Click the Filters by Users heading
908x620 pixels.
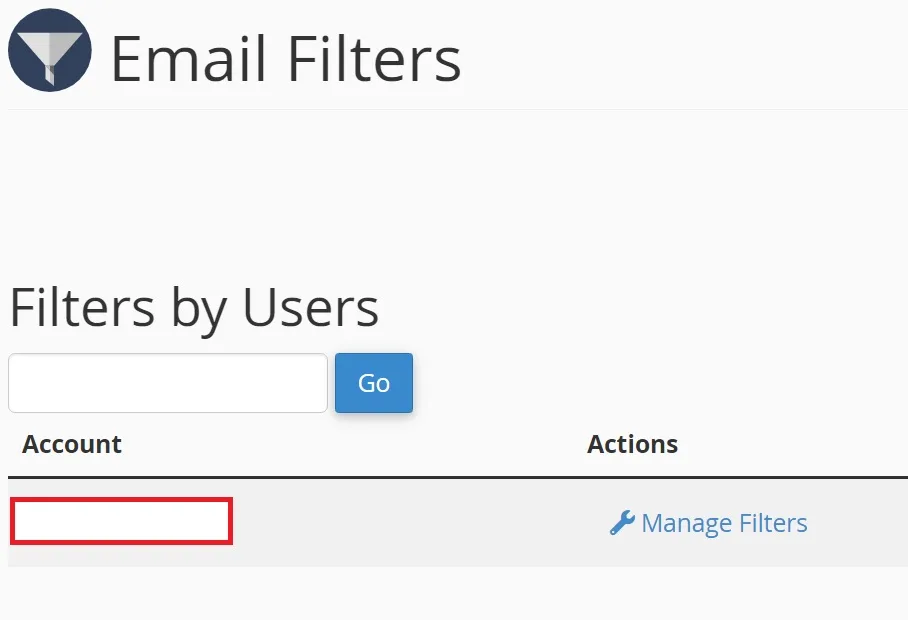tap(195, 308)
